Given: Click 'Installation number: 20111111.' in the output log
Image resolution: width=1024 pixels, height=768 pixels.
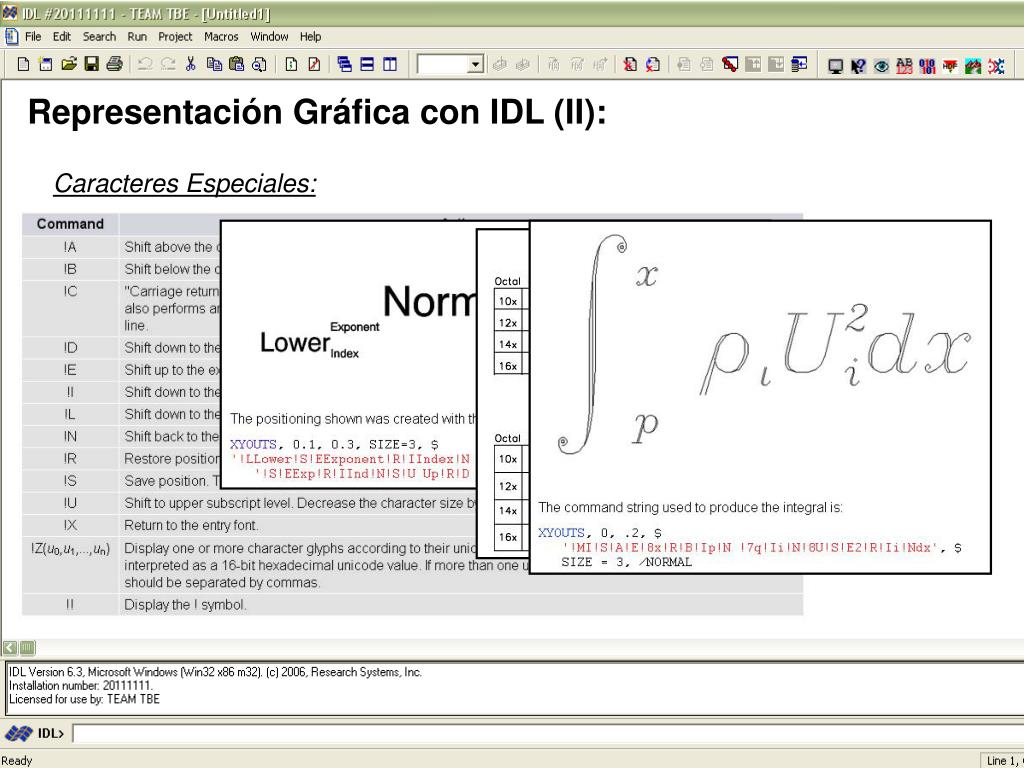Looking at the screenshot, I should 80,686.
